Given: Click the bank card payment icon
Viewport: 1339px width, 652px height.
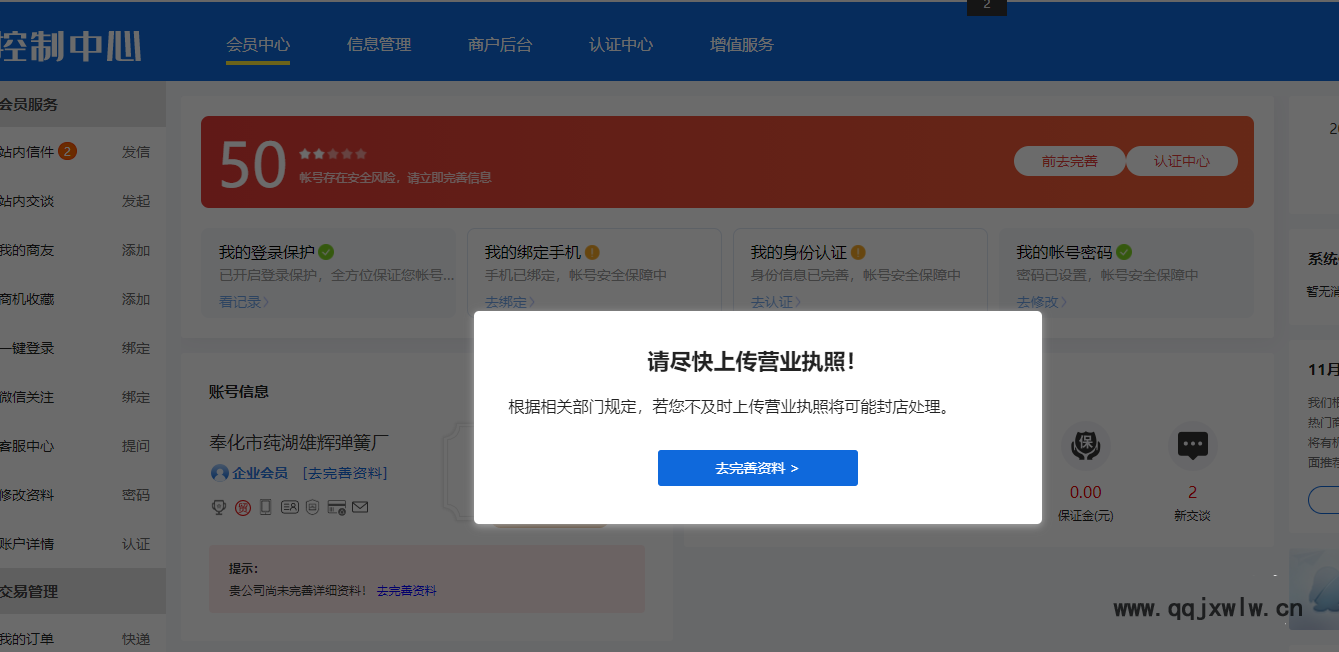Looking at the screenshot, I should point(336,507).
